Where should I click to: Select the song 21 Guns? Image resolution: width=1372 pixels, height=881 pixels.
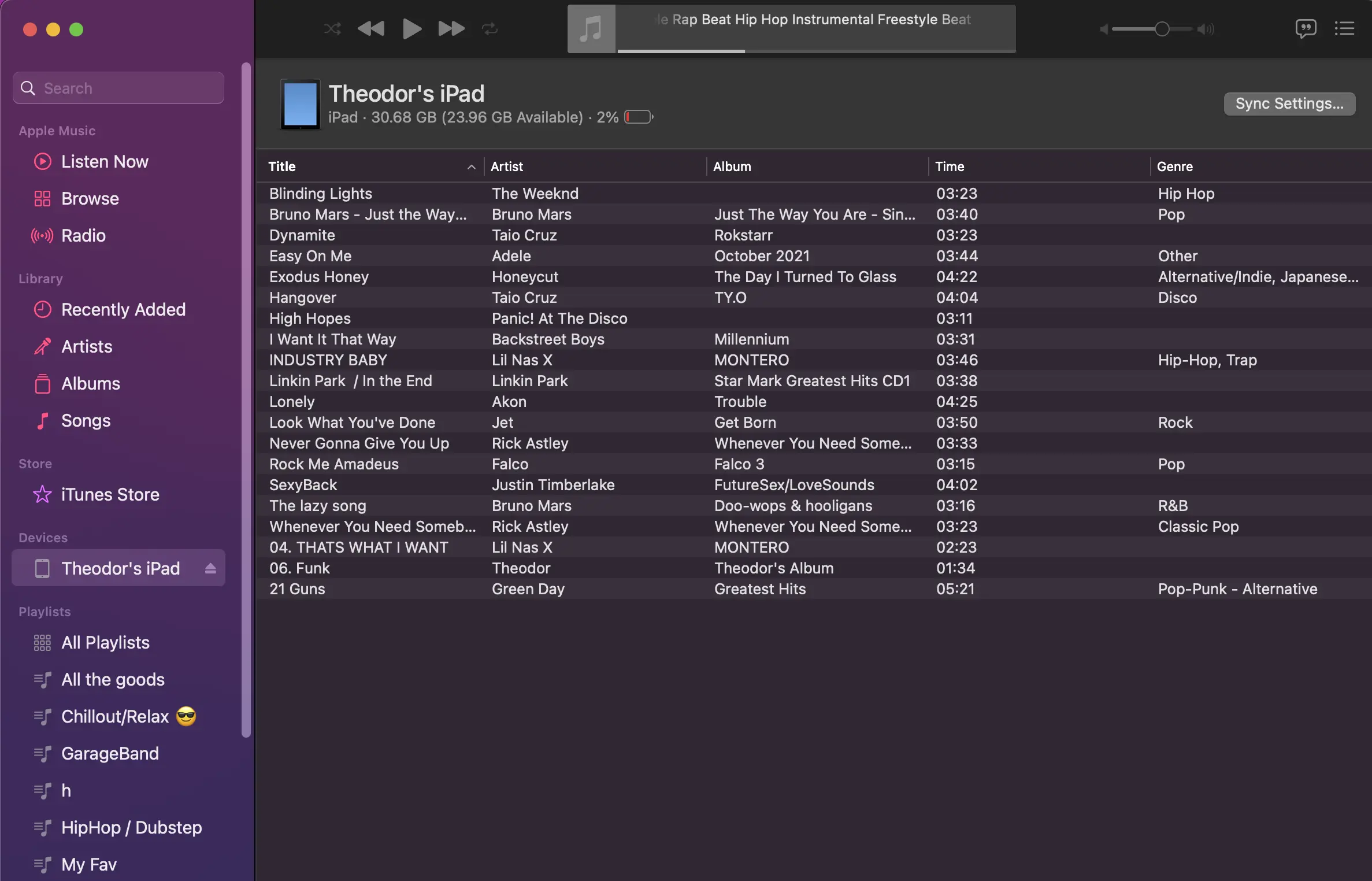(x=814, y=589)
